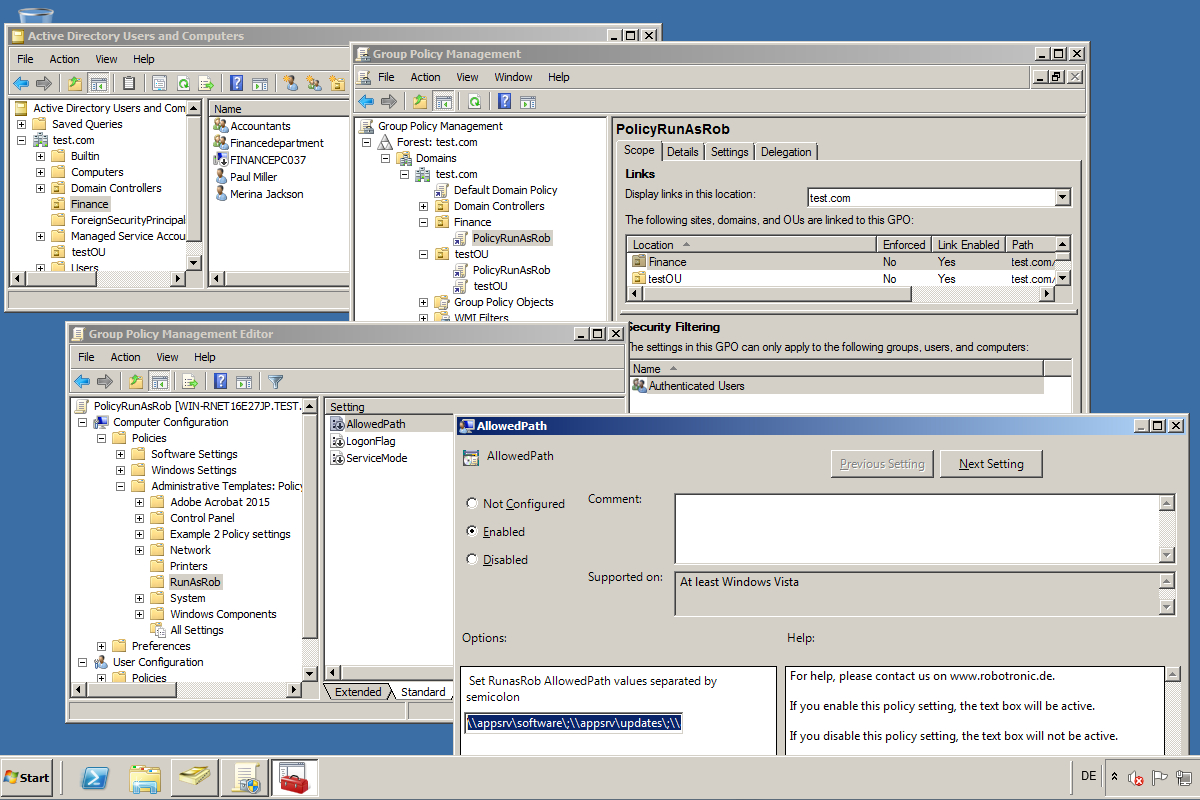This screenshot has width=1200, height=800.
Task: Open the Help icon in Group Policy Management Editor
Action: pyautogui.click(x=219, y=381)
